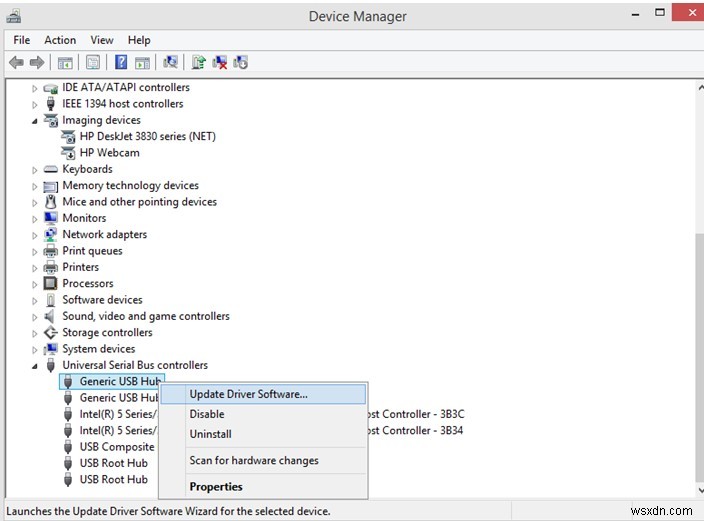The width and height of the screenshot is (704, 521).
Task: Click the Disable device toolbar icon
Action: click(240, 62)
